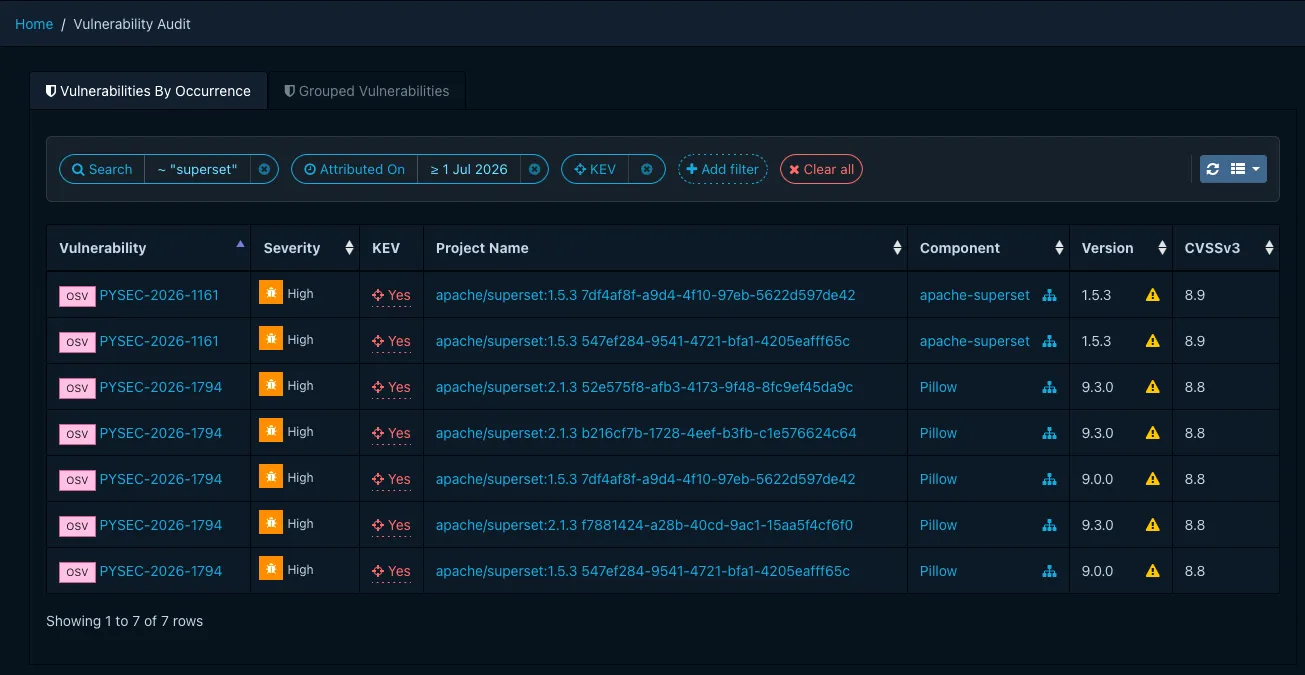
Task: Click version warning icon in 52e575f8 row
Action: coord(1153,387)
